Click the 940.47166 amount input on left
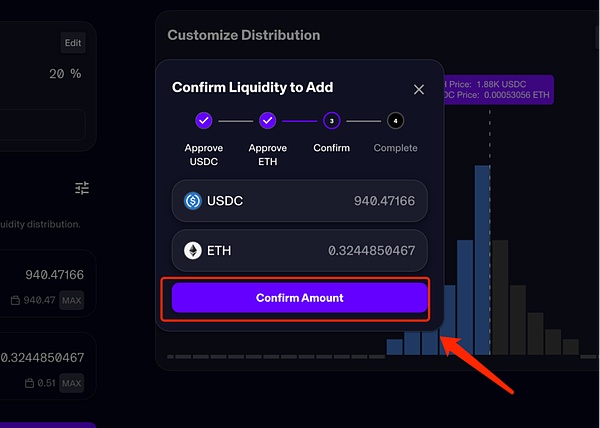The width and height of the screenshot is (600, 428). [x=54, y=274]
